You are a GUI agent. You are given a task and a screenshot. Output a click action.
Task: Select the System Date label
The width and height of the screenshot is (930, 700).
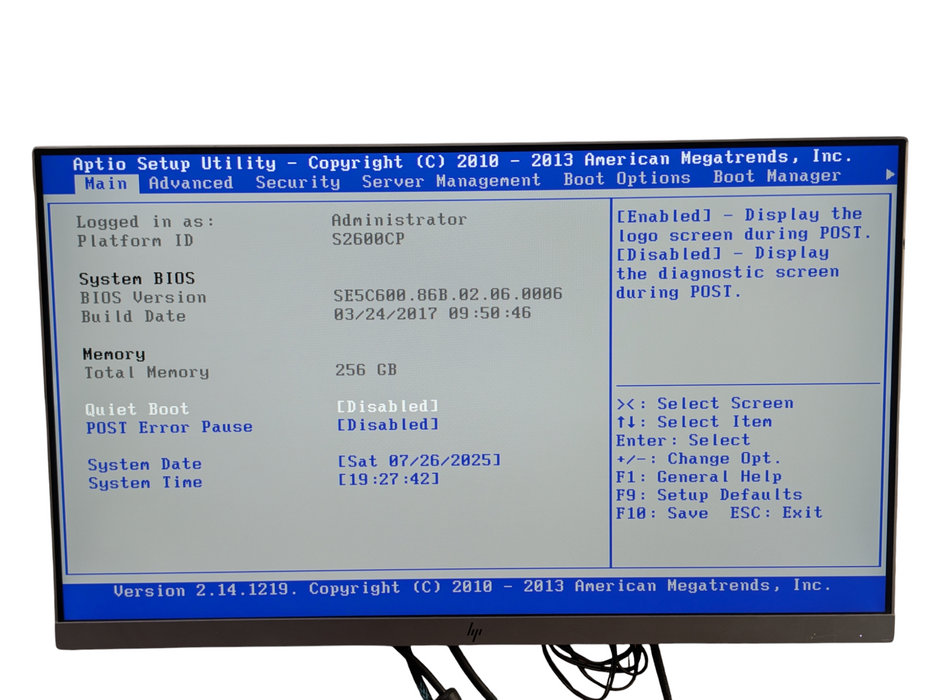point(144,465)
